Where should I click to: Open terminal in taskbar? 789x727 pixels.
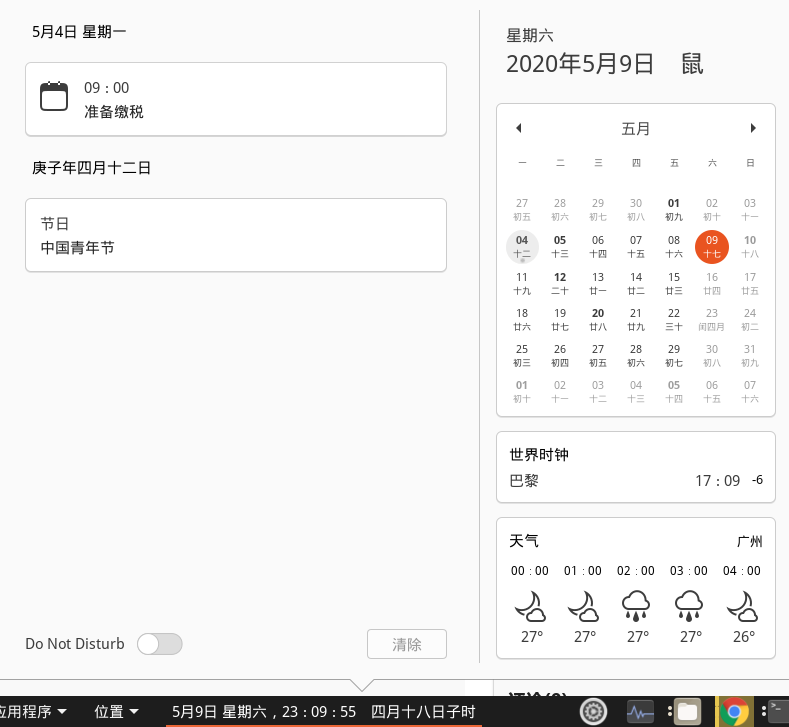coord(779,711)
